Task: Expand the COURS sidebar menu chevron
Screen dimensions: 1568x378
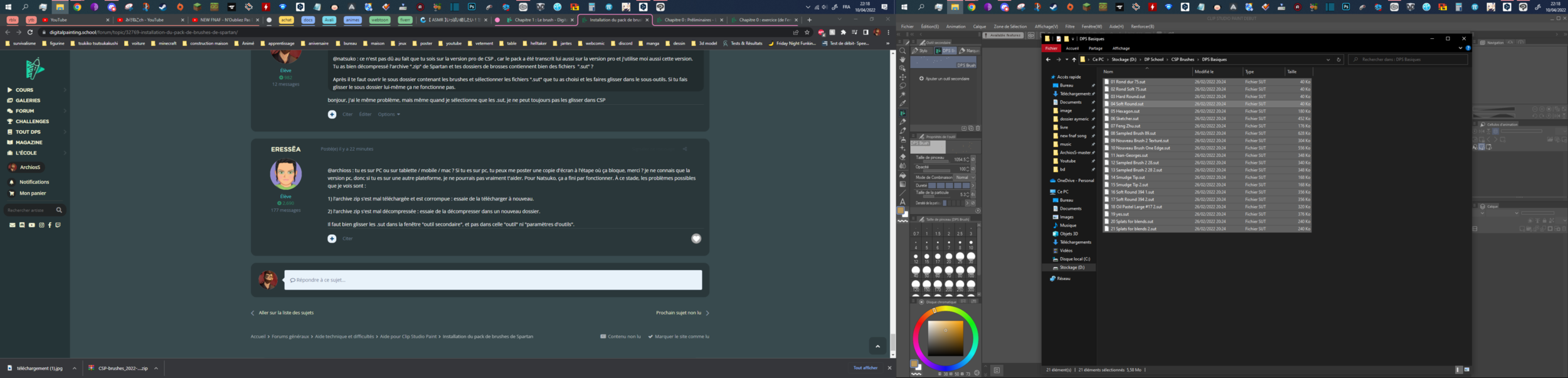Action: point(65,90)
